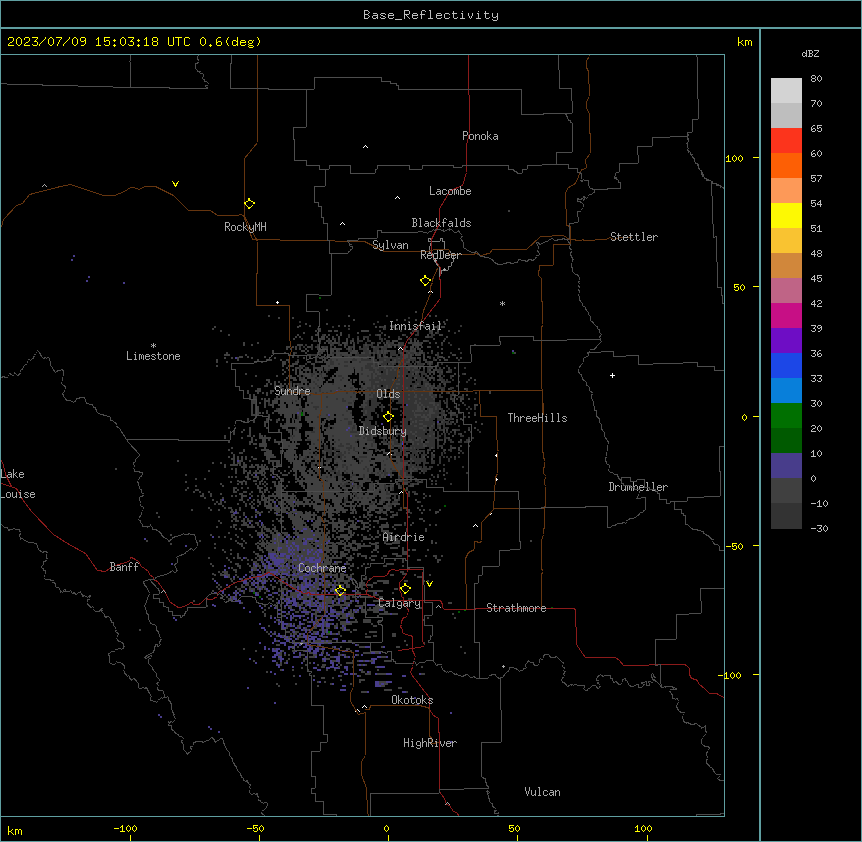Screen dimensions: 862x842
Task: Select the magenta 42-39 dBZ legend swatch
Action: pos(786,315)
